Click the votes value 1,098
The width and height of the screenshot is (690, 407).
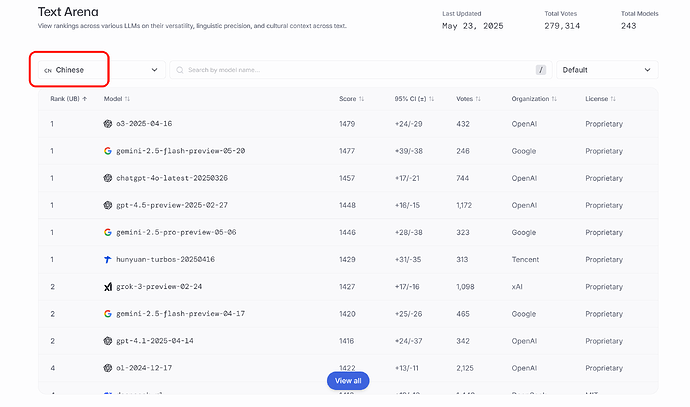[x=465, y=287]
